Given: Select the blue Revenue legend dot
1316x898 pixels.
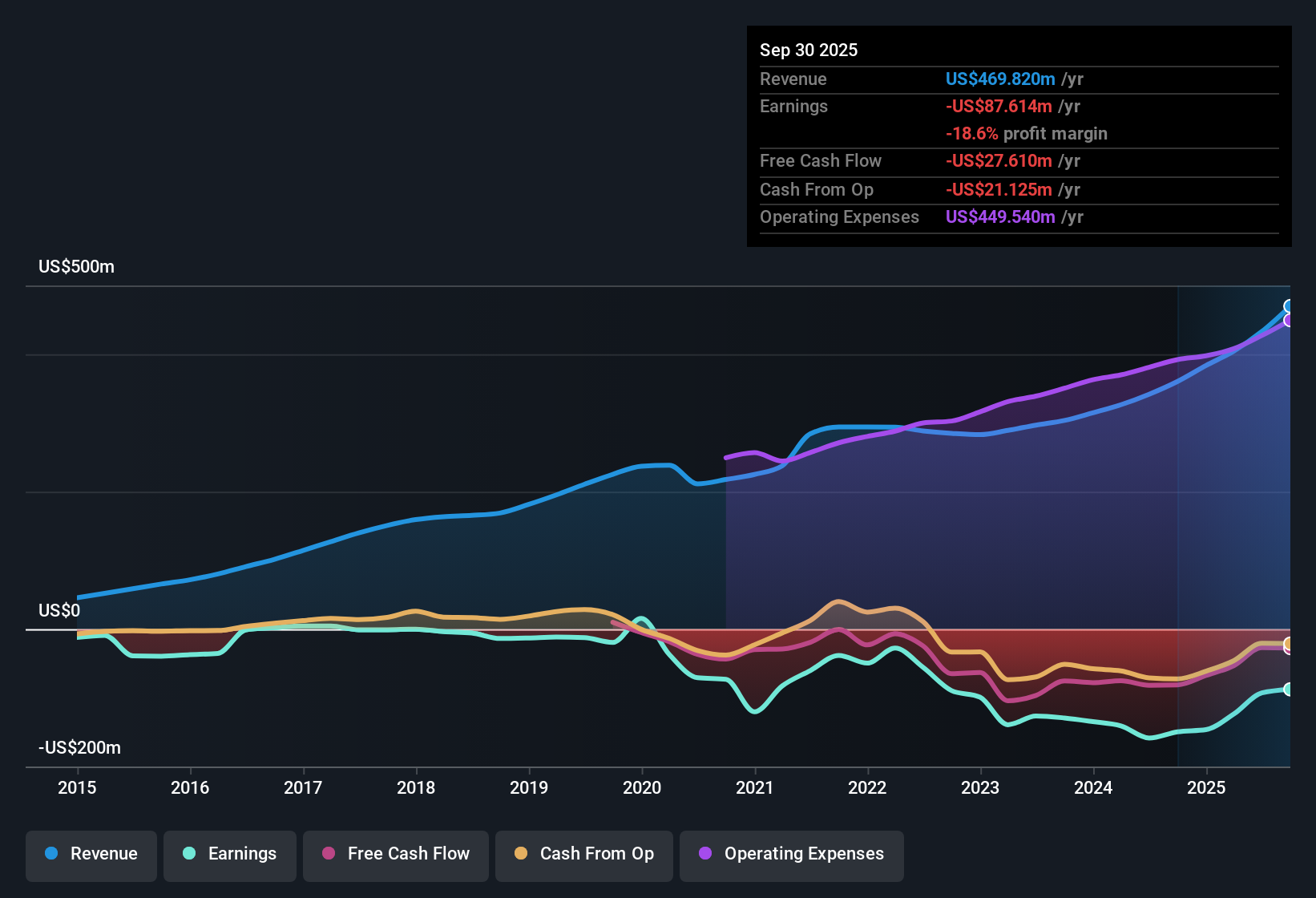Looking at the screenshot, I should click(50, 854).
